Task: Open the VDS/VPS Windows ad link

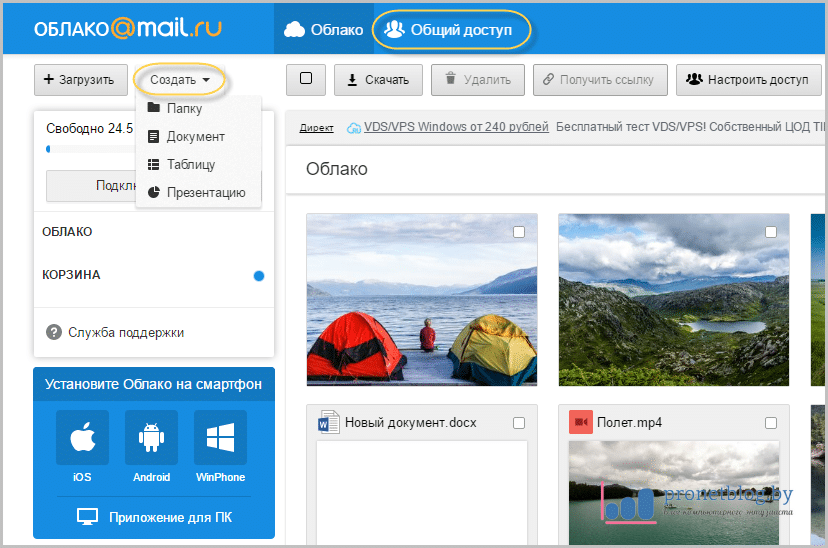Action: point(456,127)
